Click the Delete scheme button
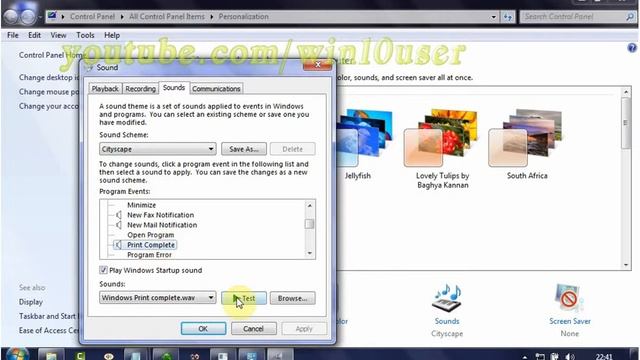 coord(292,149)
